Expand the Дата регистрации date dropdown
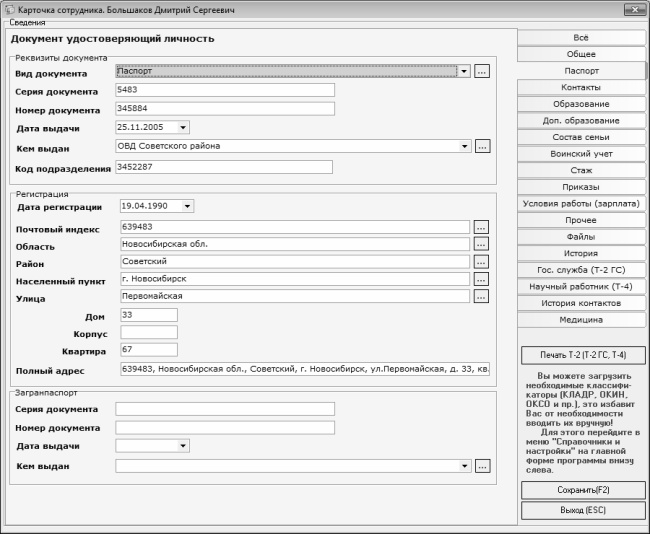Viewport: 650px width, 534px height. 188,206
